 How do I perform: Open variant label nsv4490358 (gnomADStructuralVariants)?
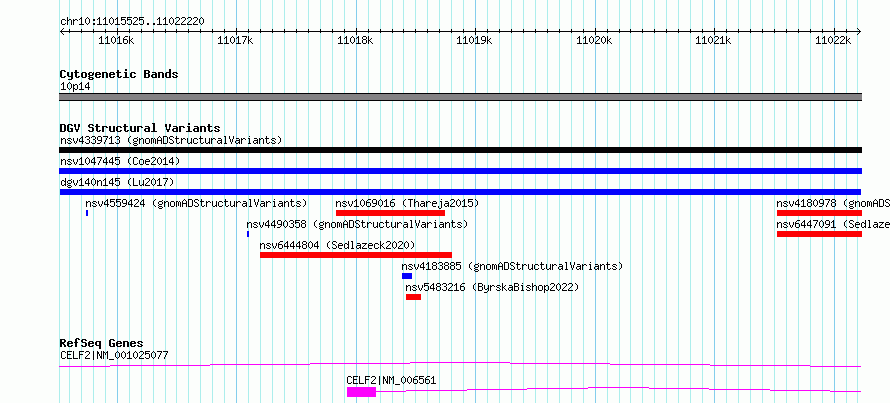pyautogui.click(x=357, y=224)
